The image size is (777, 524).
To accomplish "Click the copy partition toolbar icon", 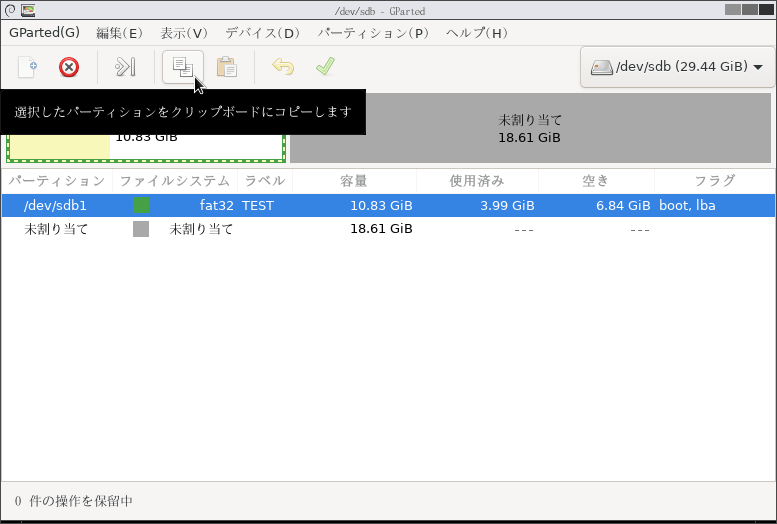I will click(x=183, y=67).
